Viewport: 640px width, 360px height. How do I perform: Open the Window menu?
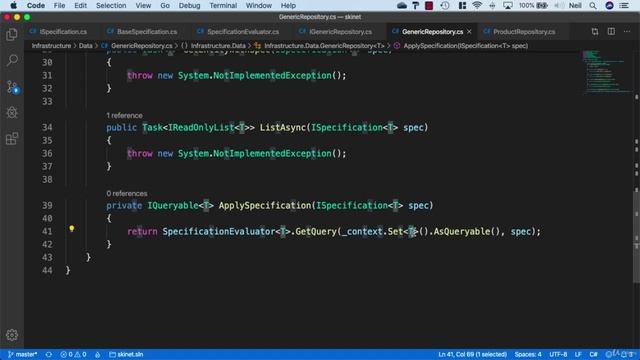point(259,5)
